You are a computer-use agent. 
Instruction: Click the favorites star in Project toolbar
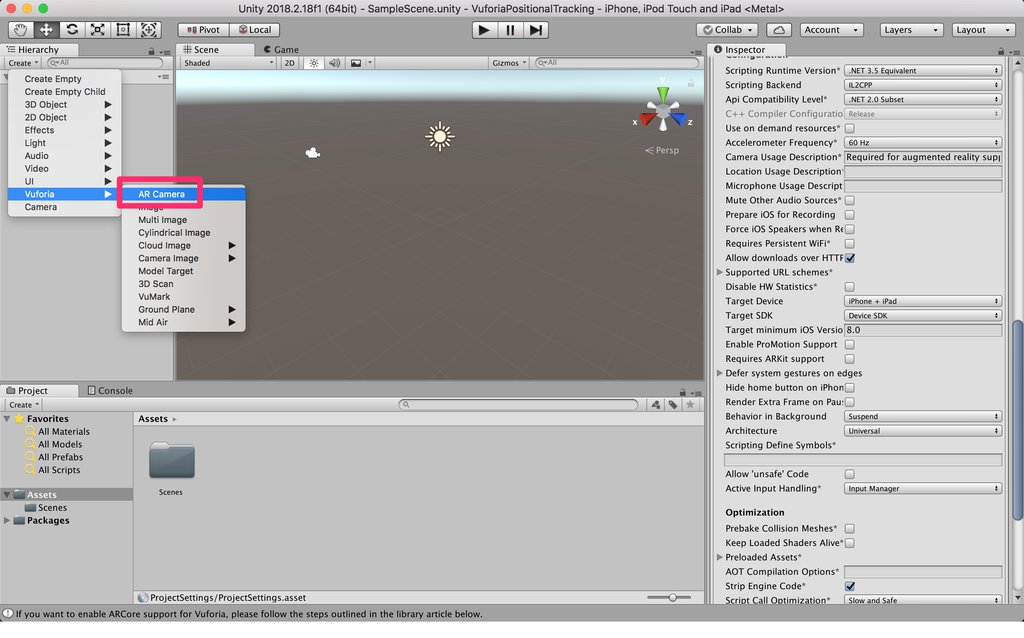click(690, 405)
